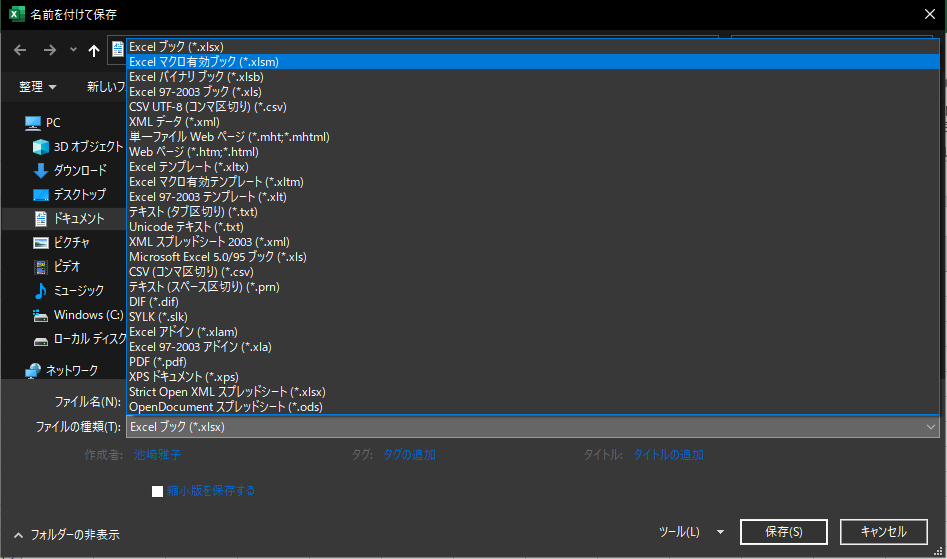Choose Microsoft Excel 5.0/95 ブック
The width and height of the screenshot is (947, 559).
[533, 257]
